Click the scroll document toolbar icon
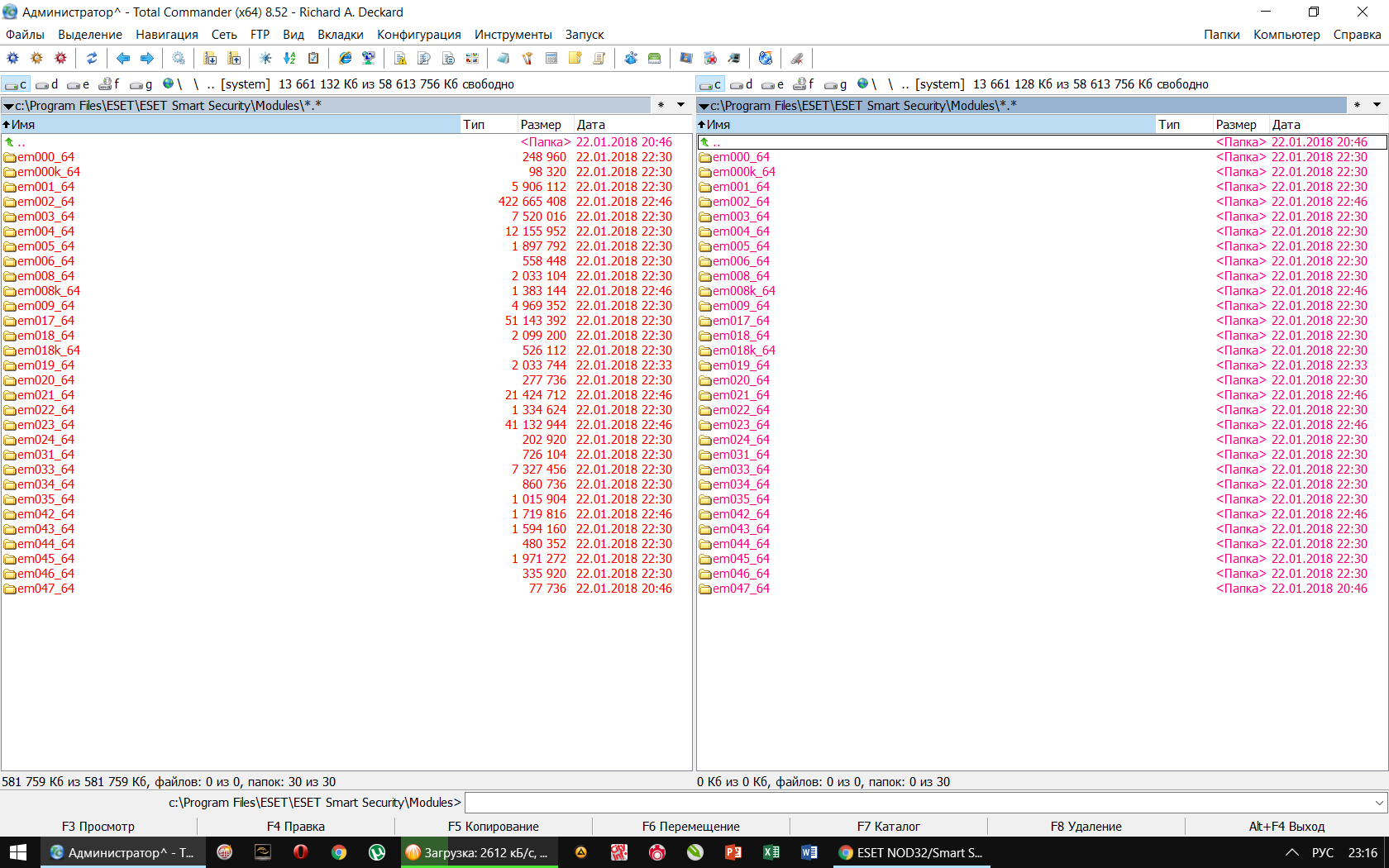The width and height of the screenshot is (1389, 868). coord(599,58)
